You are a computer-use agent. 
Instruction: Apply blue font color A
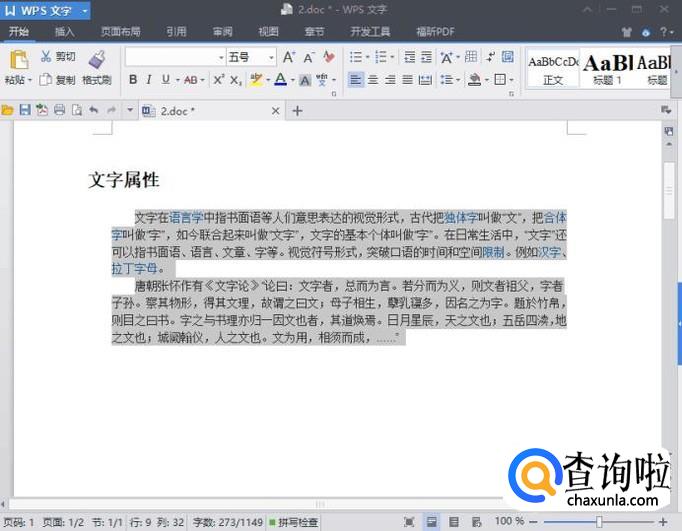click(281, 80)
